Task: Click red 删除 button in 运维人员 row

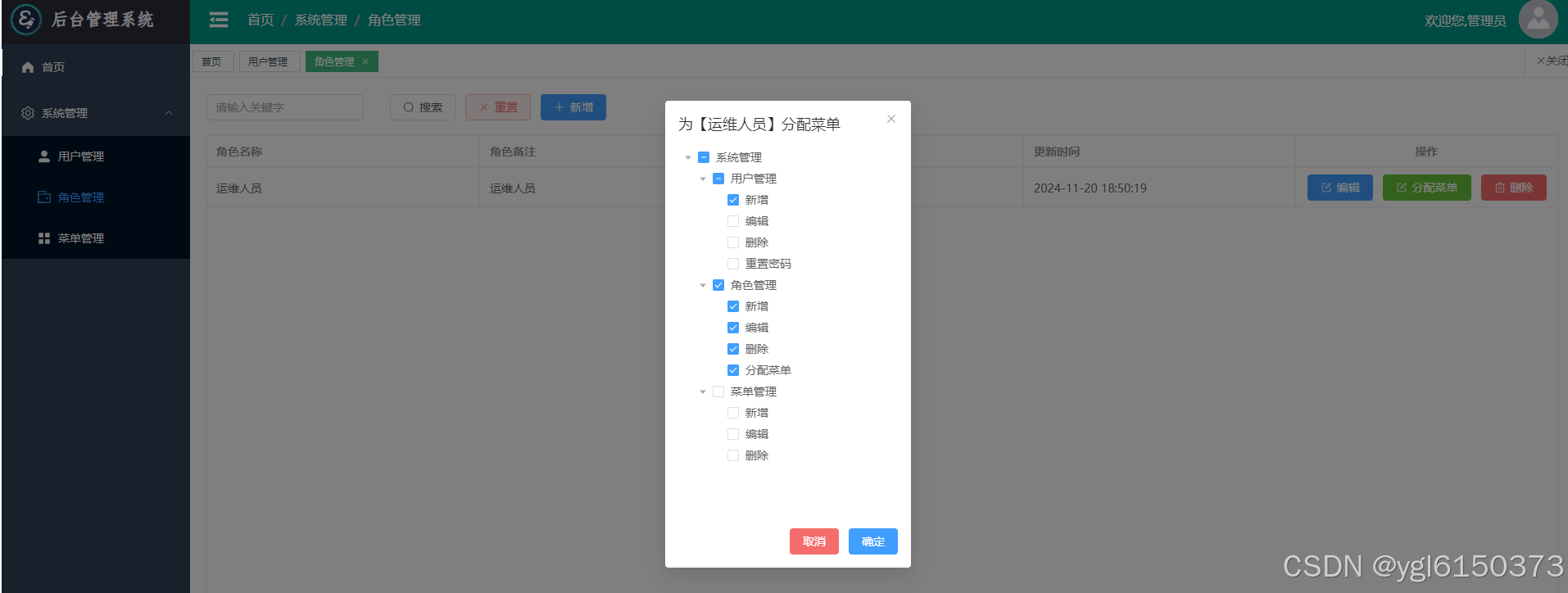Action: click(x=1514, y=188)
